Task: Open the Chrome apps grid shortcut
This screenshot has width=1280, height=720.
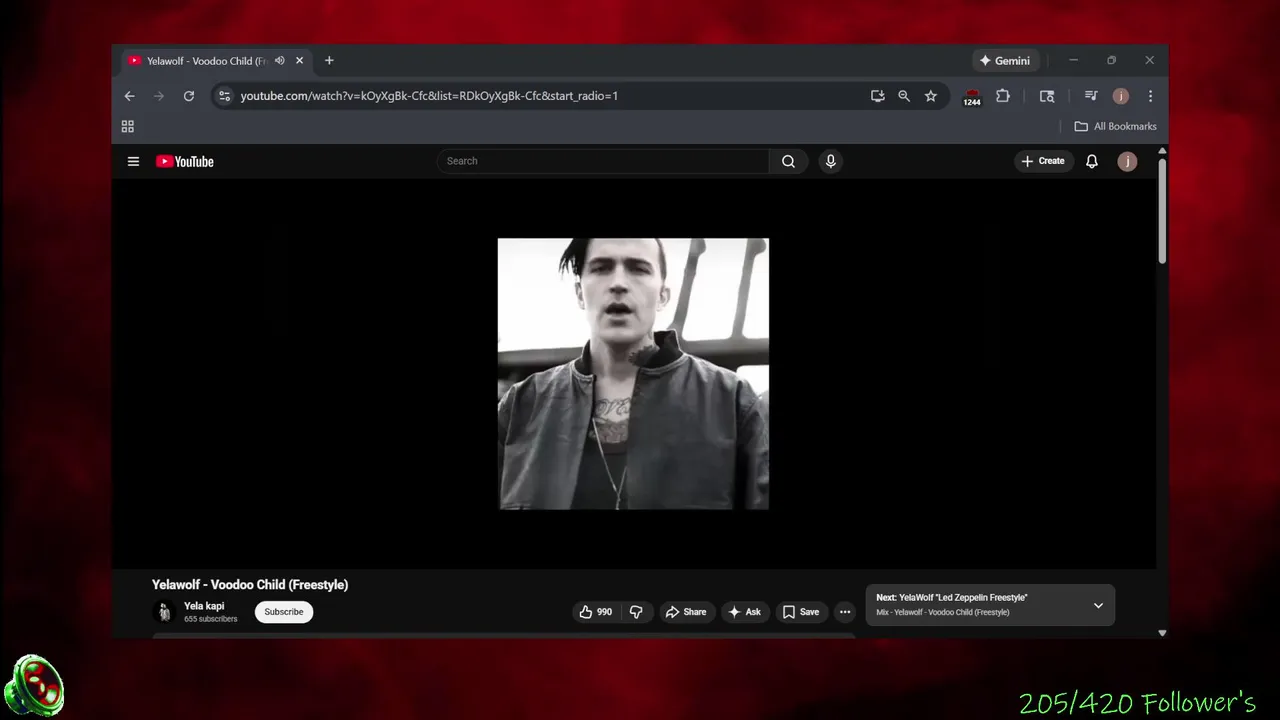Action: [128, 126]
